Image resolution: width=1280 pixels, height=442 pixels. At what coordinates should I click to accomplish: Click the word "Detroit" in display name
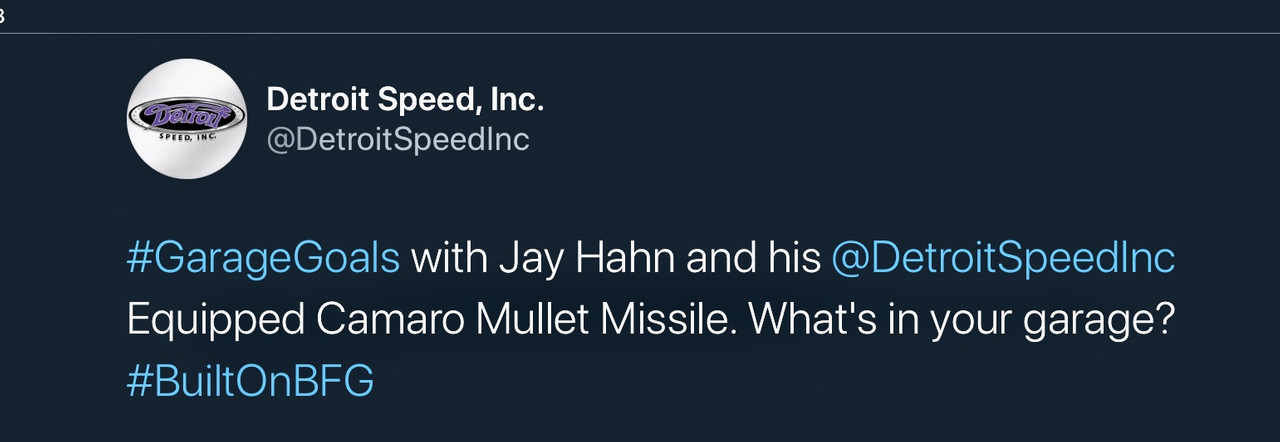pyautogui.click(x=316, y=100)
